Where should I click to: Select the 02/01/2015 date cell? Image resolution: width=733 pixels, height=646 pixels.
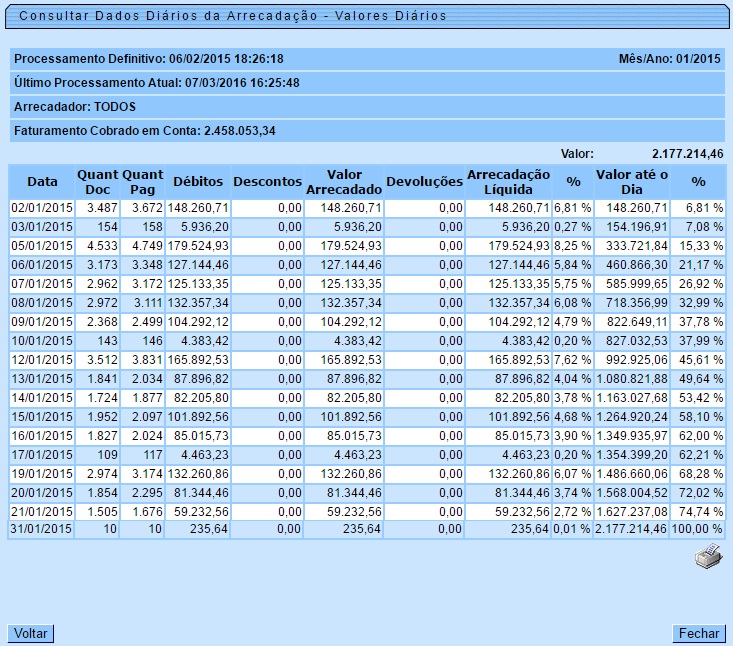pos(42,208)
